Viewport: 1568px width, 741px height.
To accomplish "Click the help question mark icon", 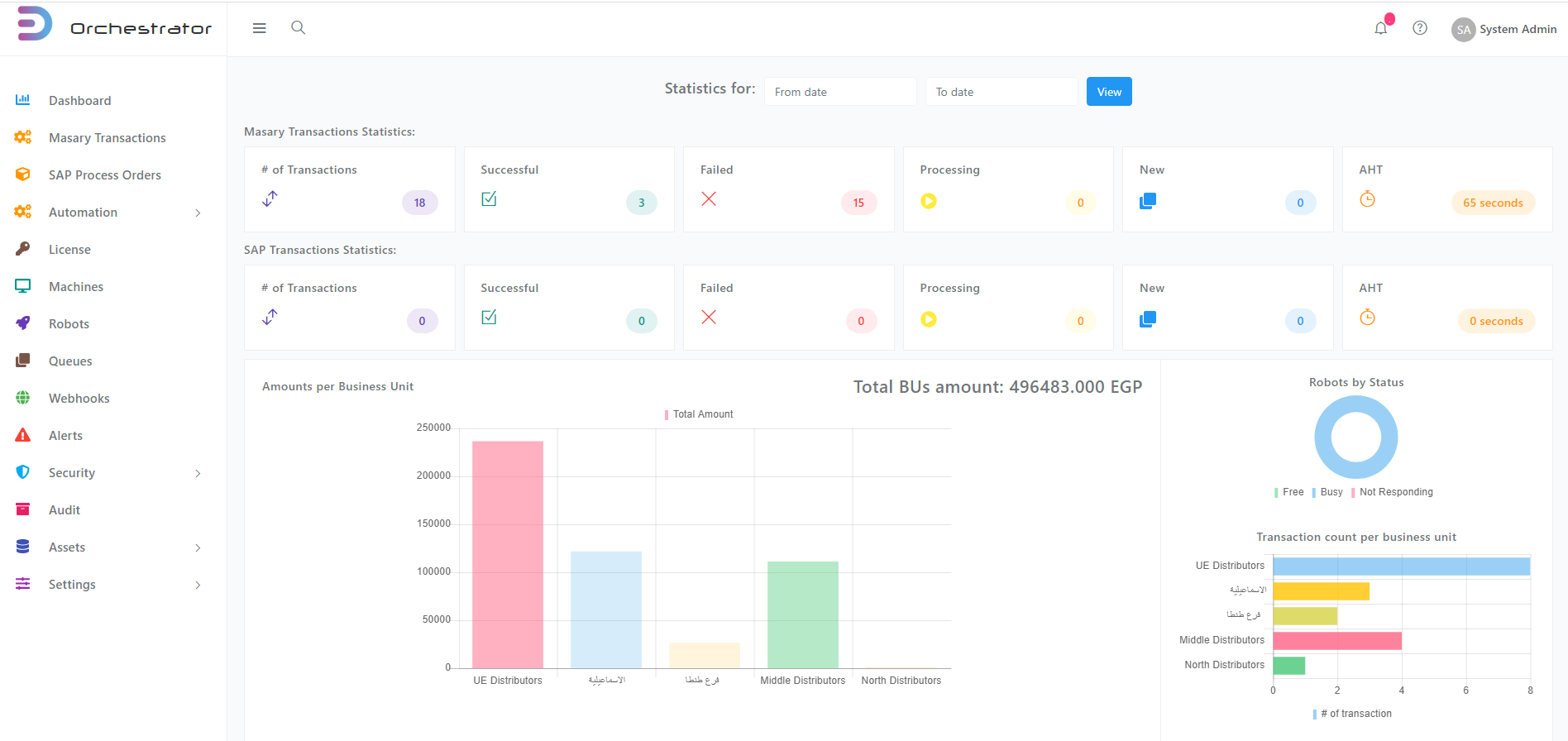I will [x=1420, y=28].
